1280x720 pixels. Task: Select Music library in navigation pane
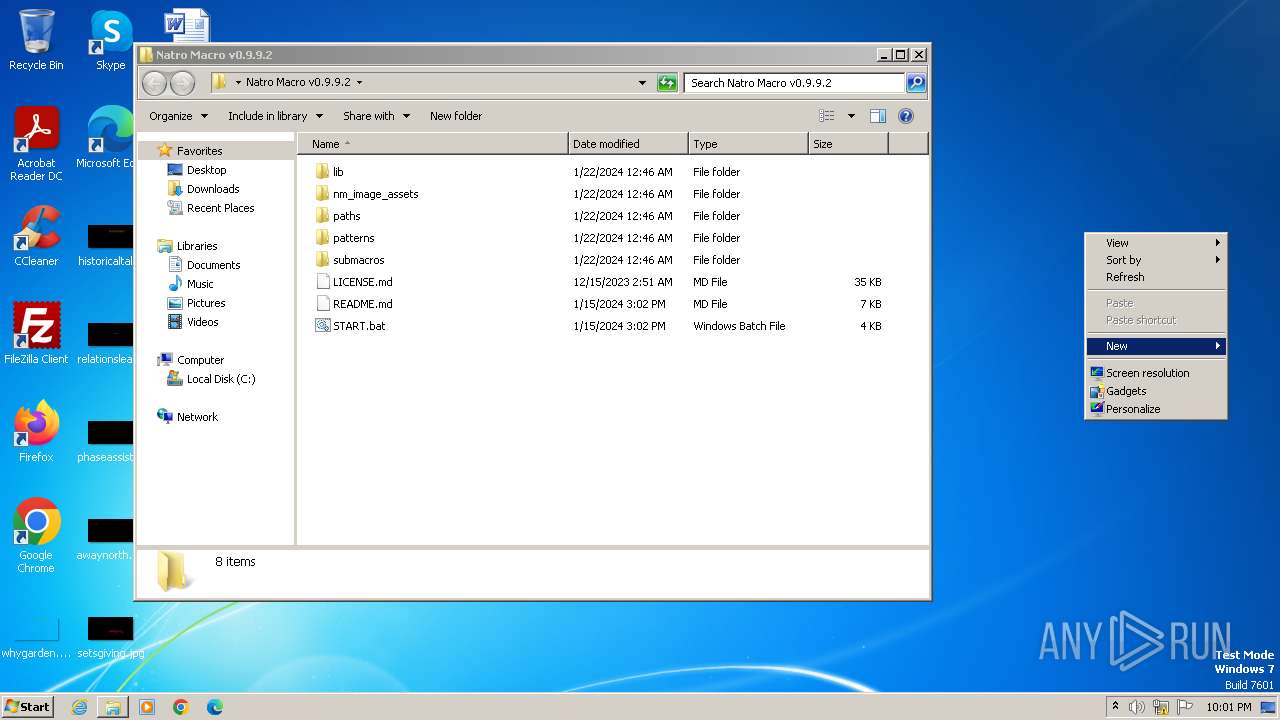190,284
